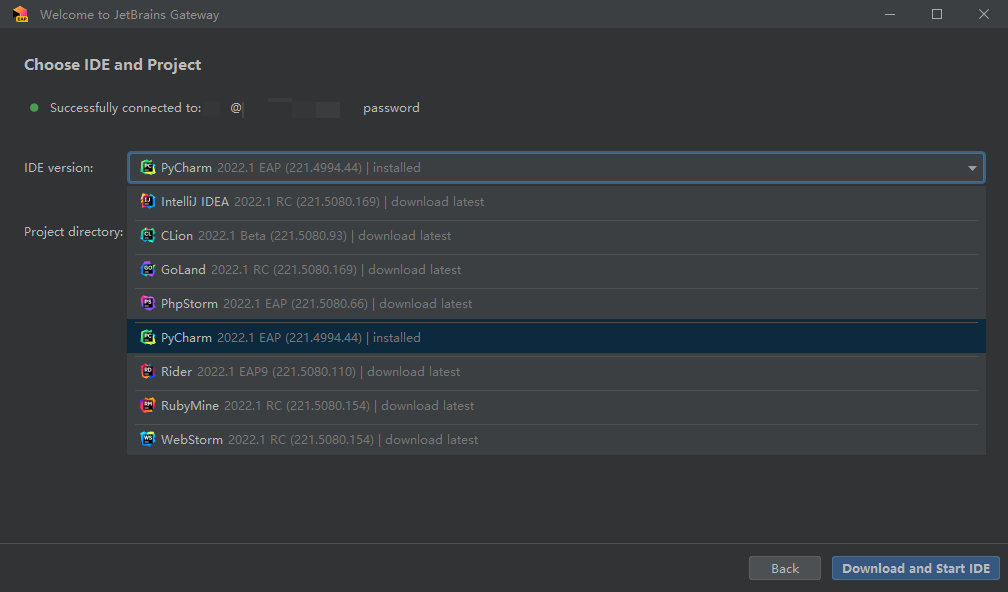Screen dimensions: 1008x592
Task: Choose Rider 2022.1 EAP9 from the list
Action: pos(556,372)
